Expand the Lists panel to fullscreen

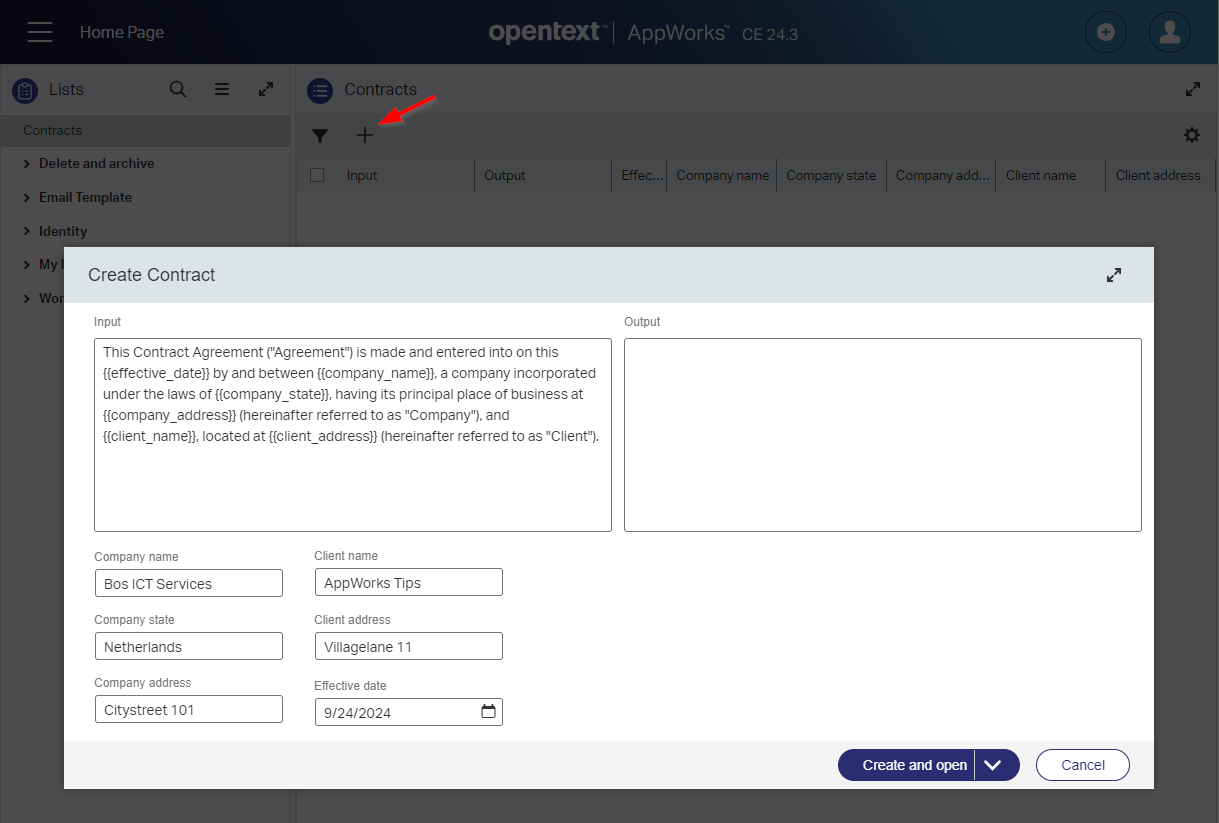coord(265,89)
